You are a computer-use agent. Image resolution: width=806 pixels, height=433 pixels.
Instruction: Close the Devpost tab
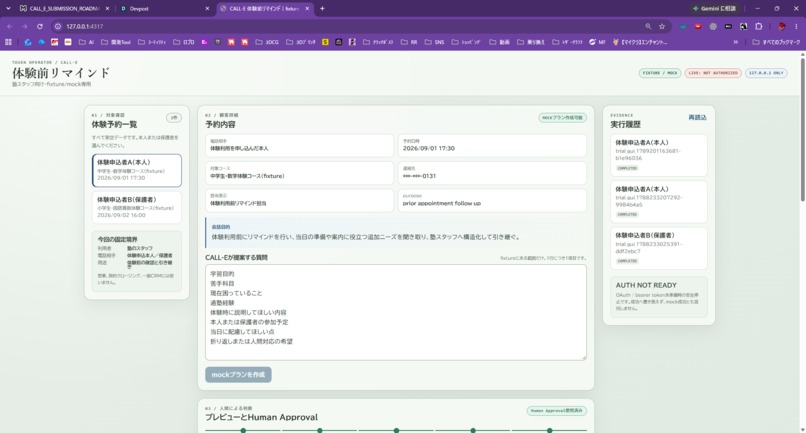(207, 8)
